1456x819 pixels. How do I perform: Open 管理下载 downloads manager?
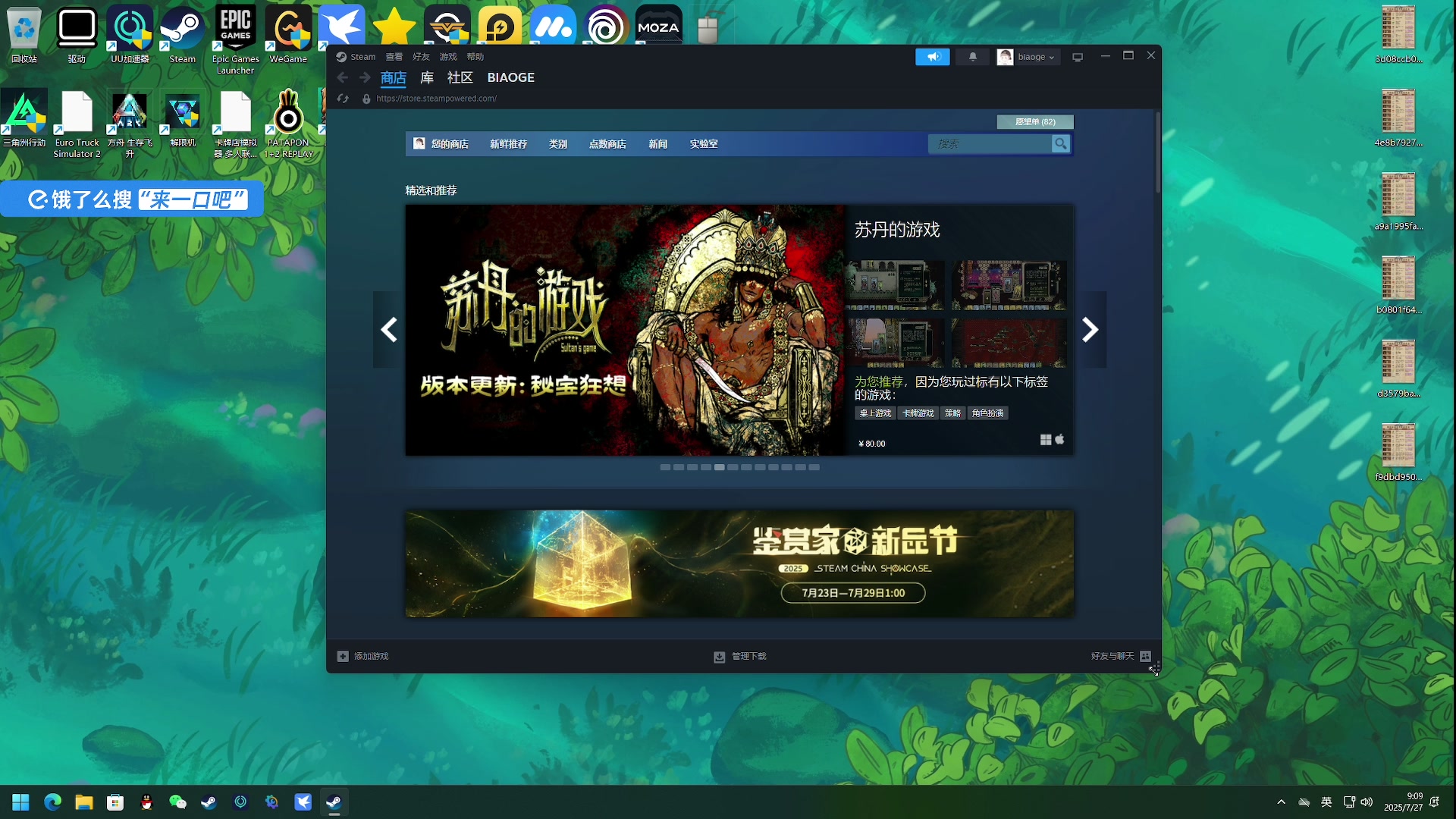tap(740, 657)
